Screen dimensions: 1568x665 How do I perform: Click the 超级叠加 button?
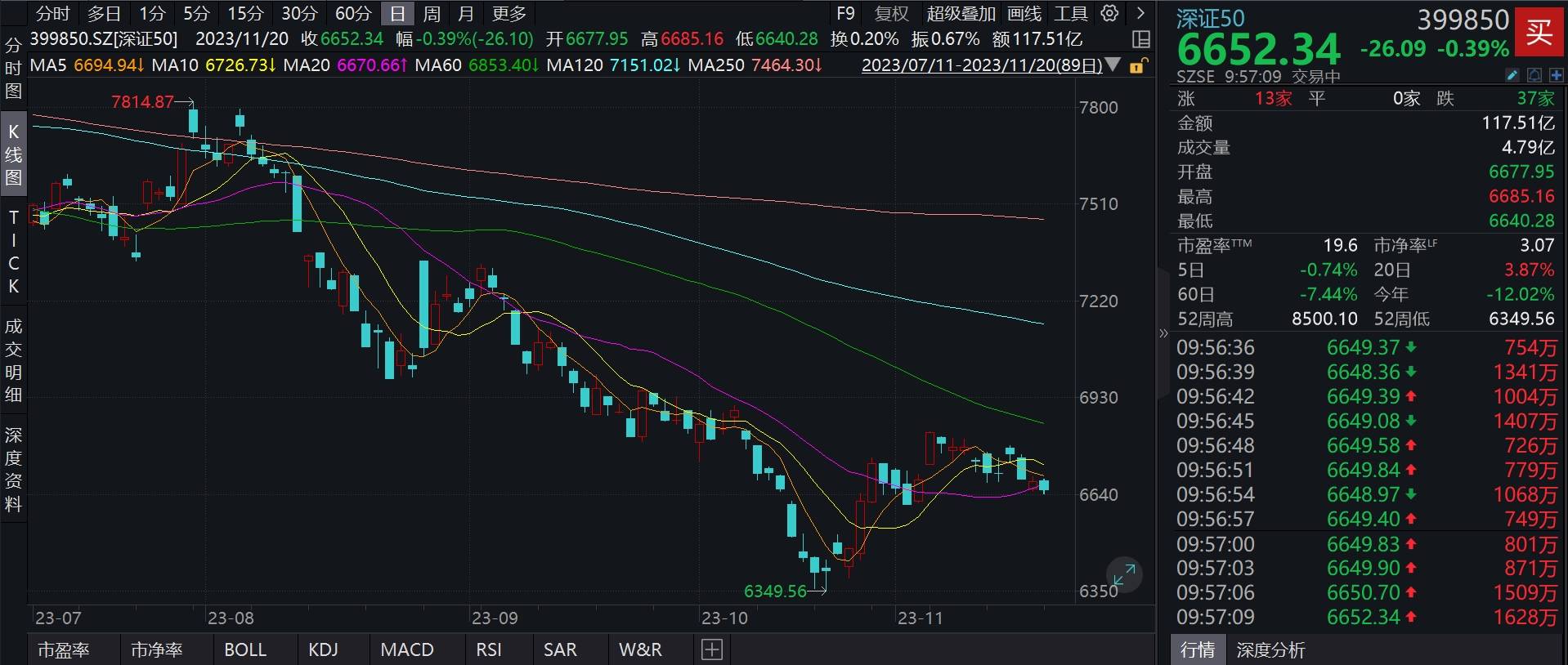(x=961, y=14)
